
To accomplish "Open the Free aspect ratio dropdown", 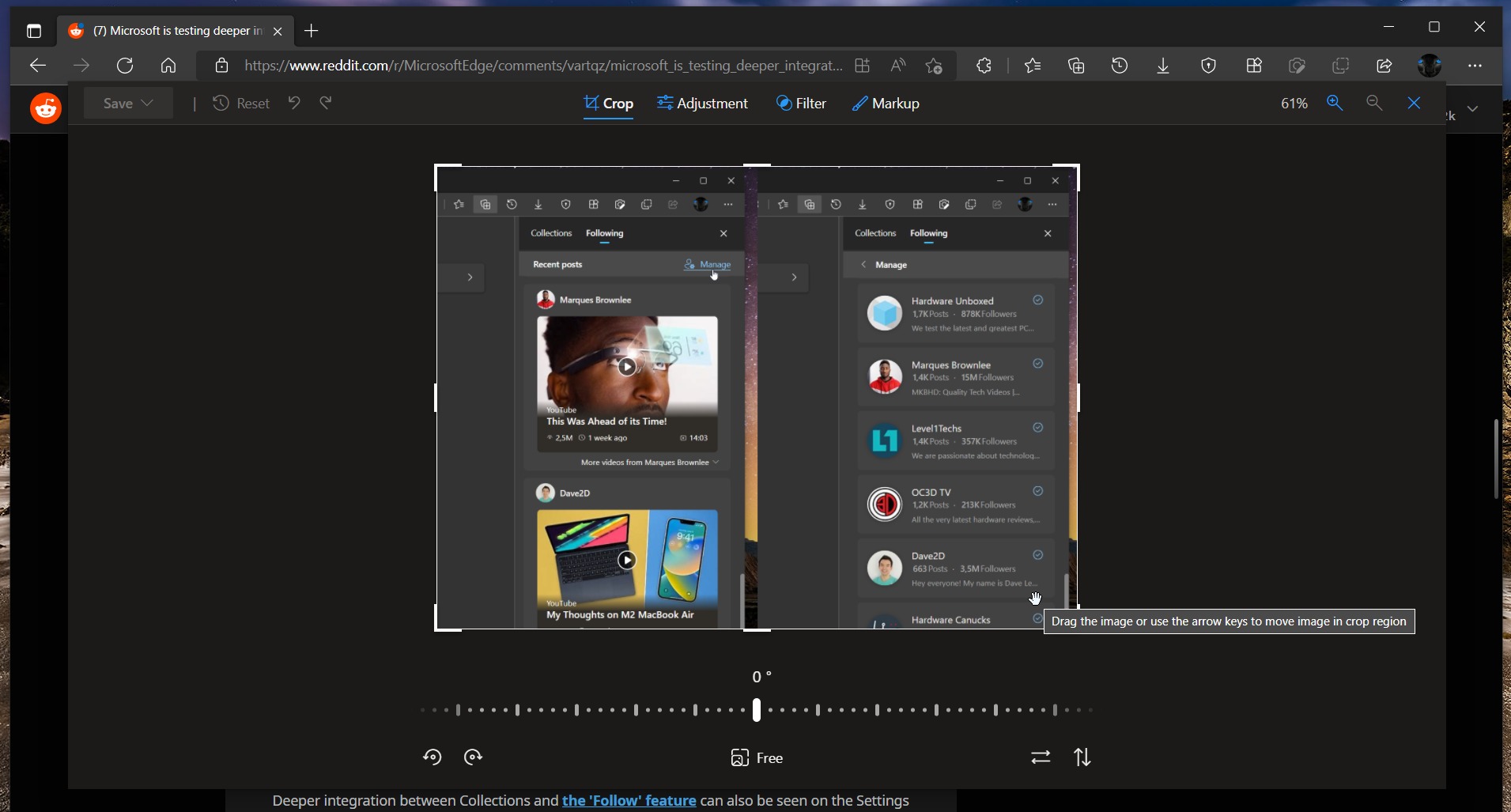I will pyautogui.click(x=757, y=757).
